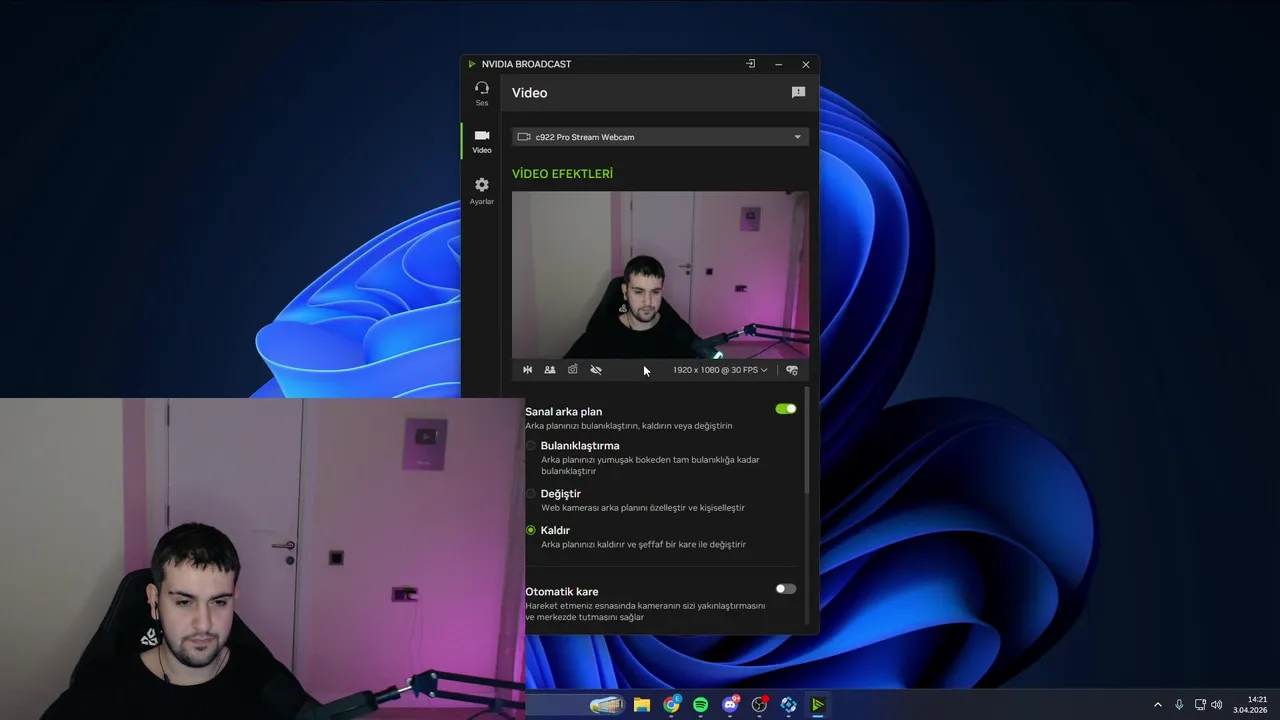Toggle the crossed-eye hide preview icon
1280x720 pixels.
tap(596, 370)
